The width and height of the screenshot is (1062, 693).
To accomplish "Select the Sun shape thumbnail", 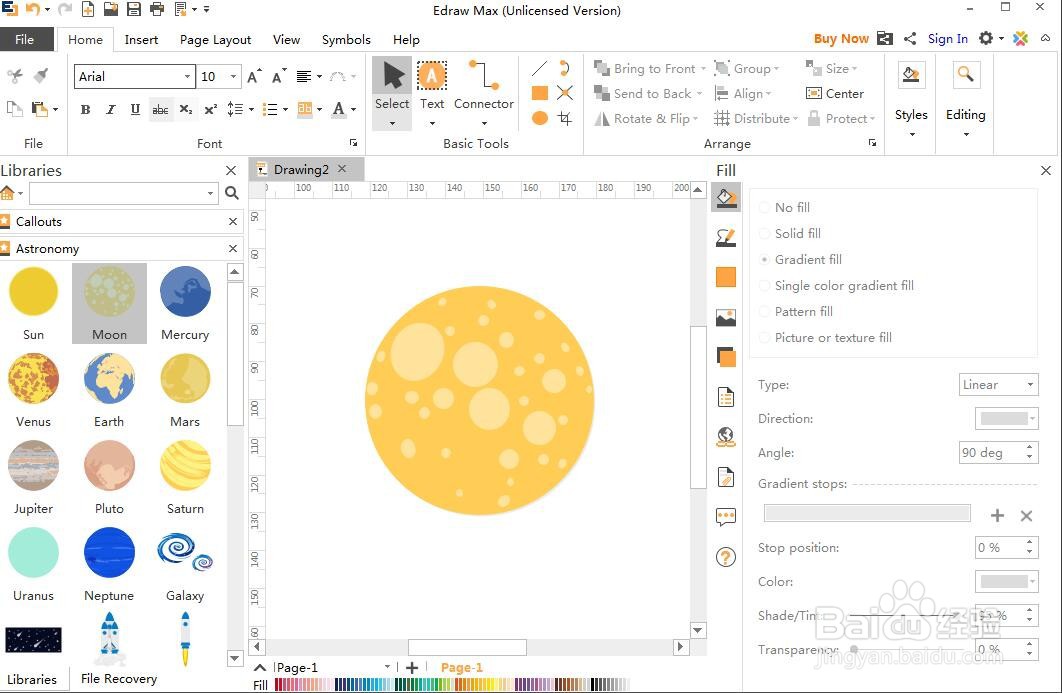I will [x=33, y=292].
